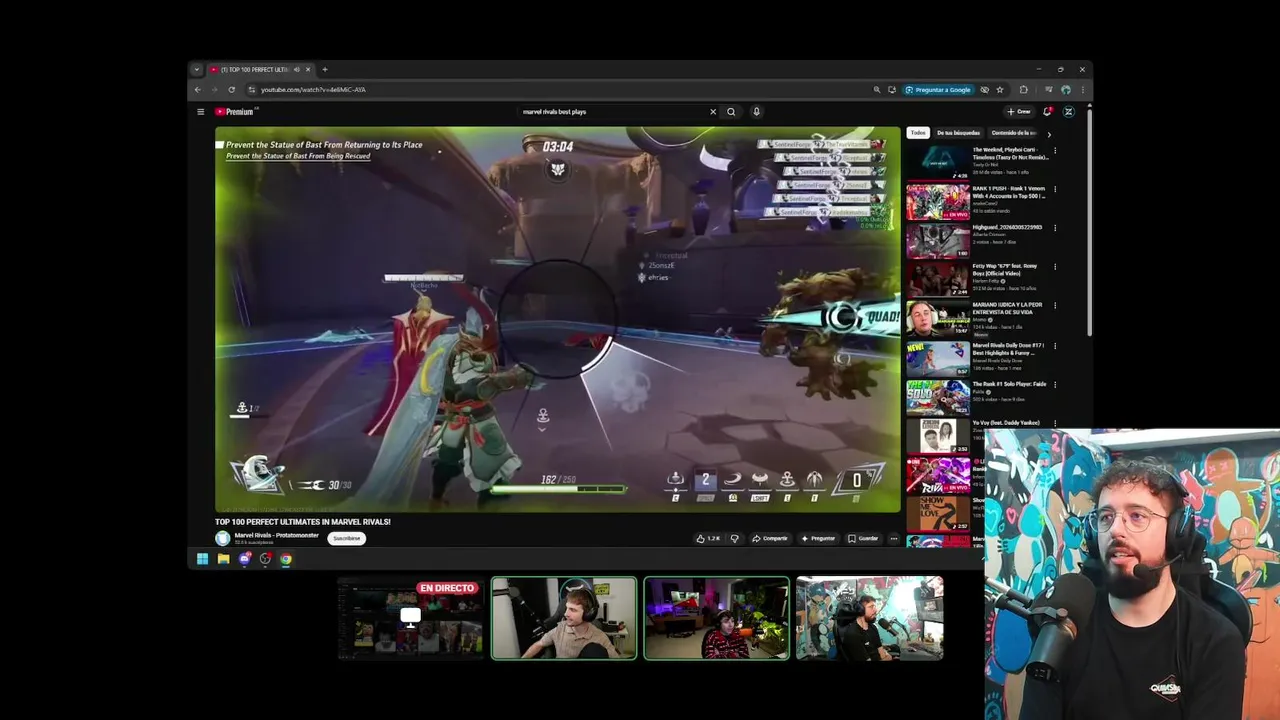Viewport: 1280px width, 720px height.
Task: Bookmark this page with the star icon
Action: point(999,90)
